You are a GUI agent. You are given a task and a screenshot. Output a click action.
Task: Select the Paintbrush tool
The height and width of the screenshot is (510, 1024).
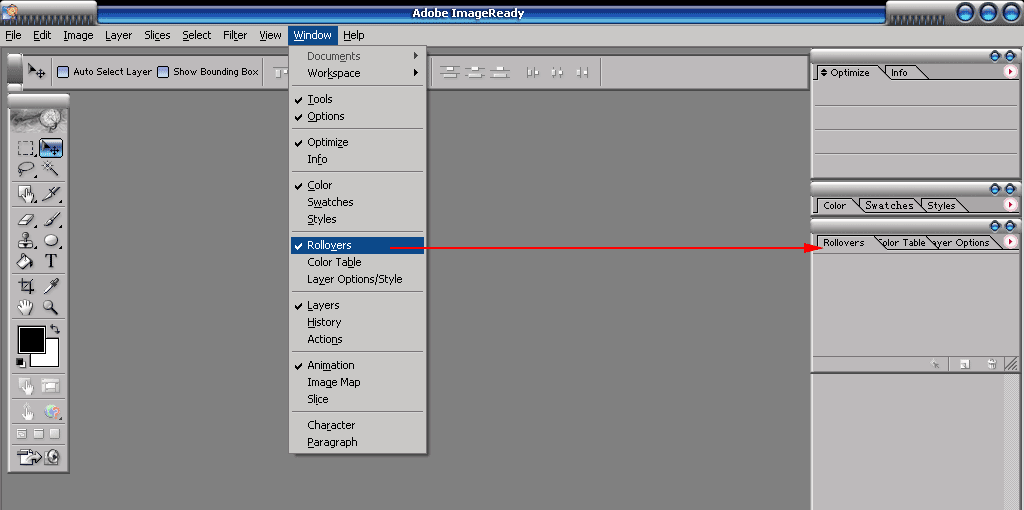(x=51, y=219)
